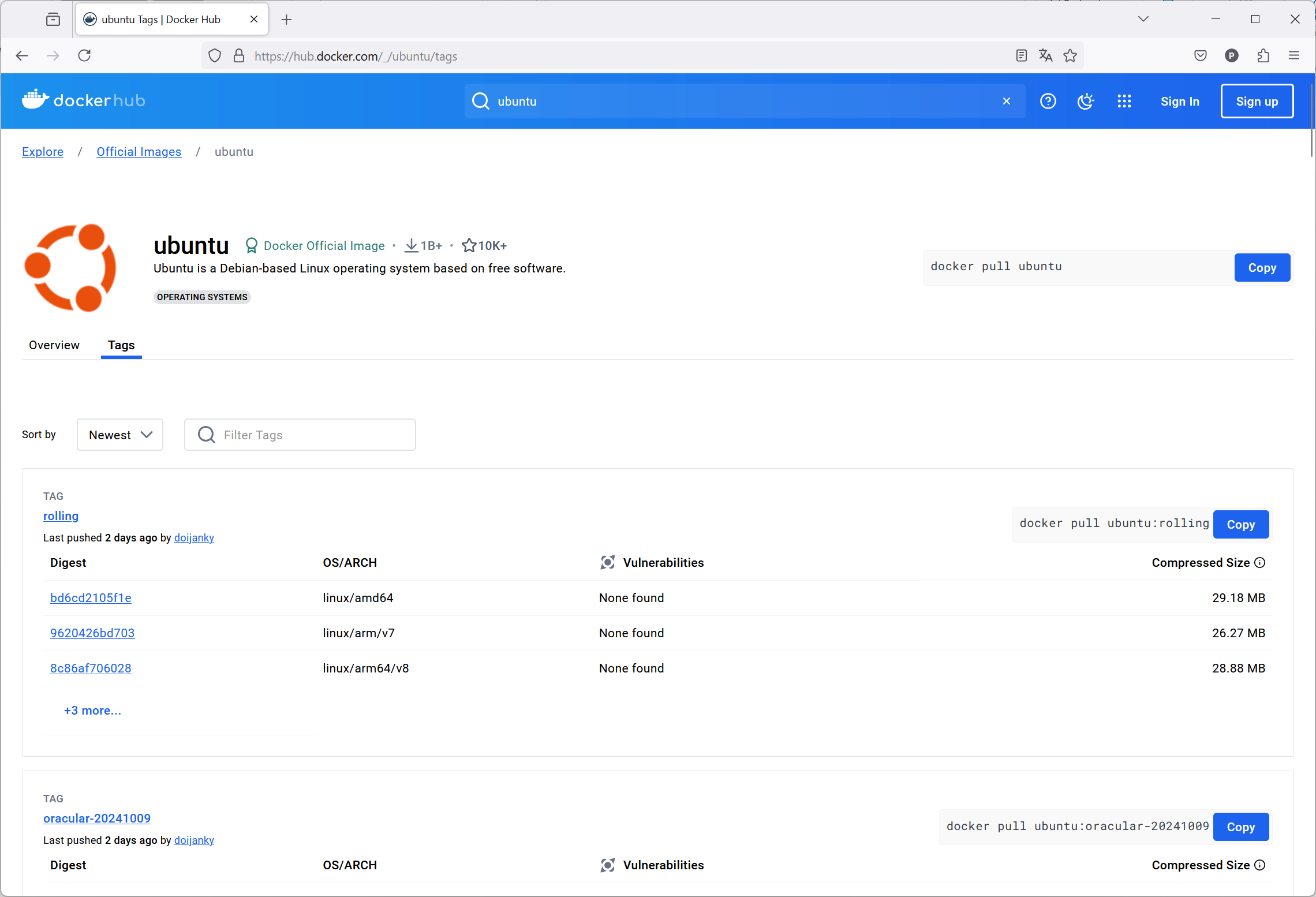The image size is (1316, 897).
Task: Click the Docker Official Image badge
Action: 315,245
